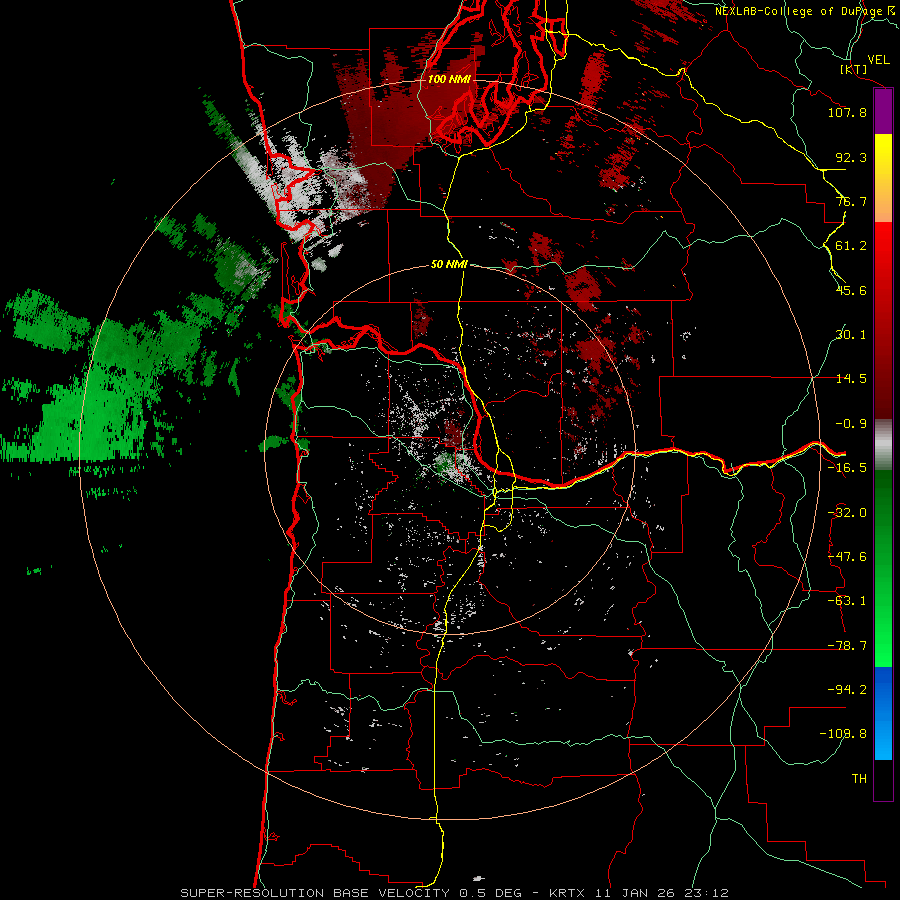Select the 14.5 scale value
The height and width of the screenshot is (900, 900).
(x=851, y=379)
